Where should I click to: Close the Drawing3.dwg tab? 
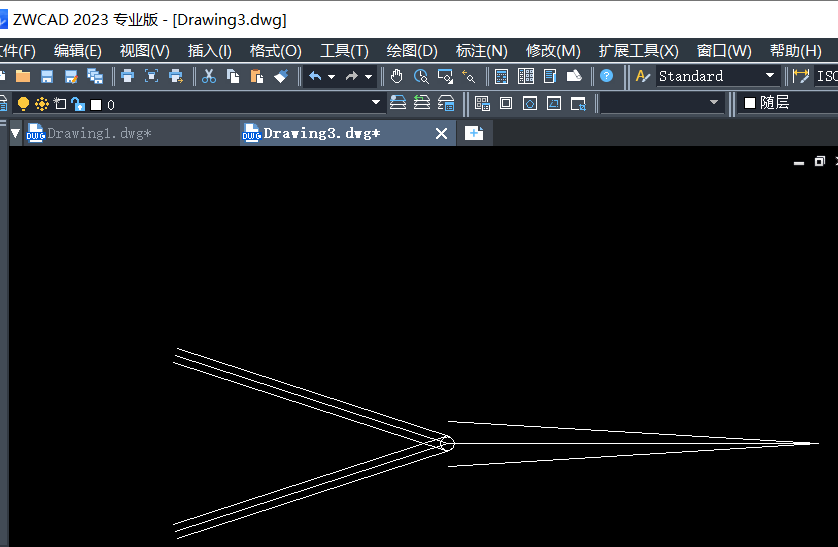pyautogui.click(x=441, y=134)
